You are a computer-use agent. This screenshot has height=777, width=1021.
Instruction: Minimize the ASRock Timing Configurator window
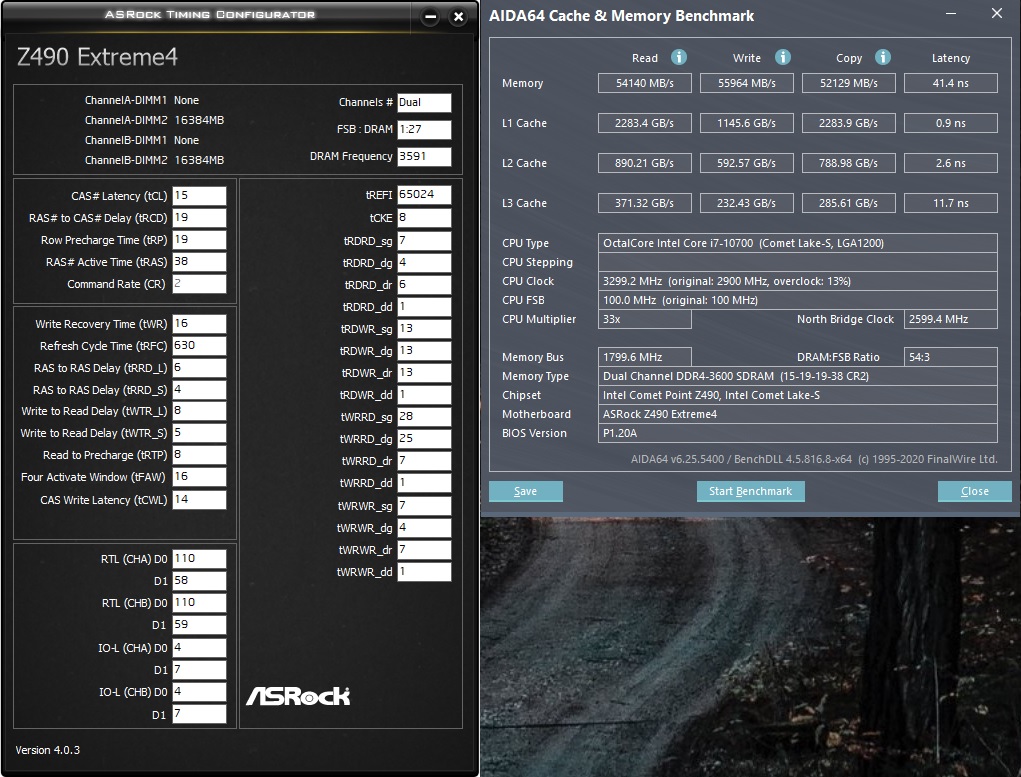coord(430,17)
